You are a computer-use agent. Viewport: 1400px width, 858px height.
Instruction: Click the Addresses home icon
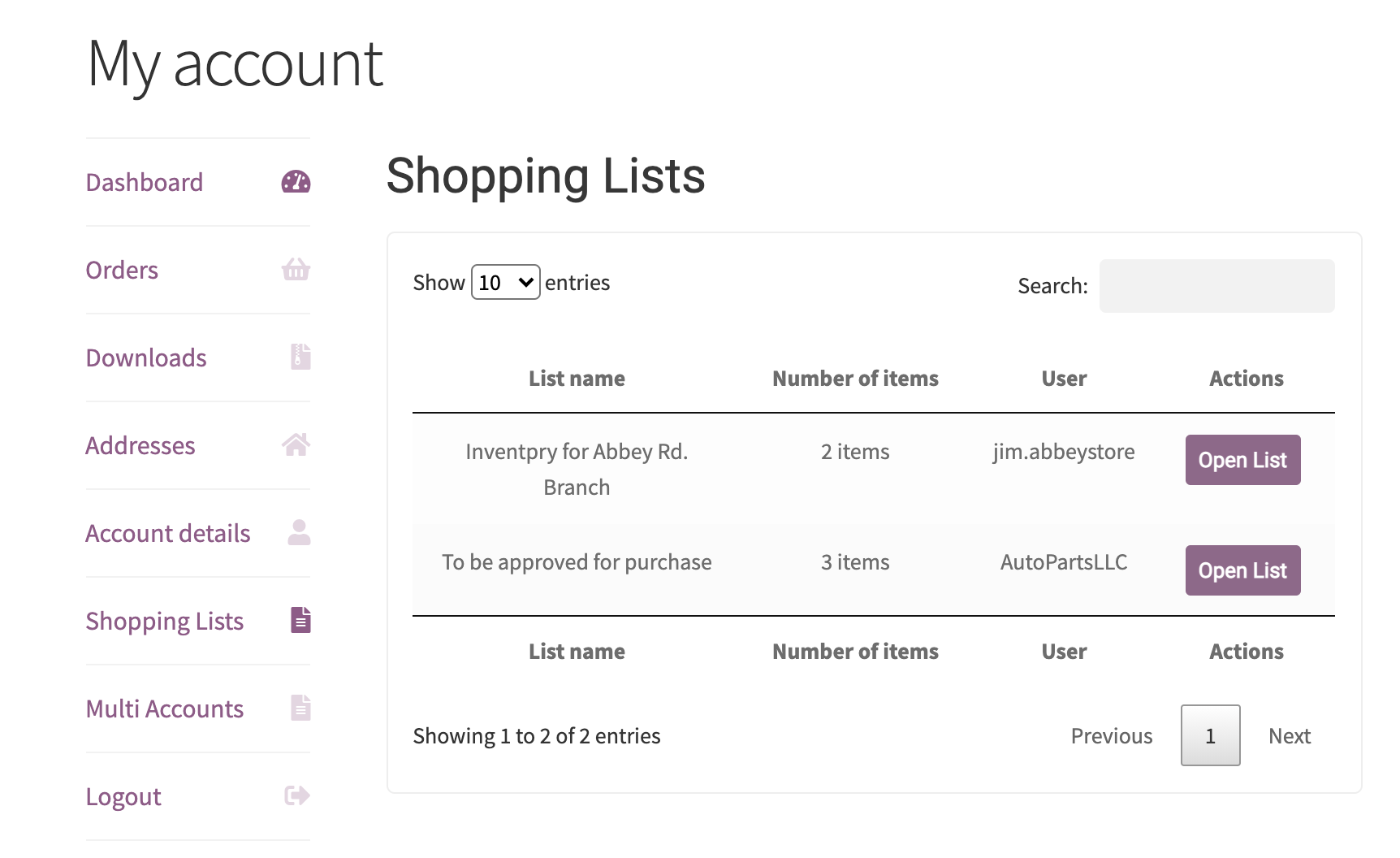point(298,444)
